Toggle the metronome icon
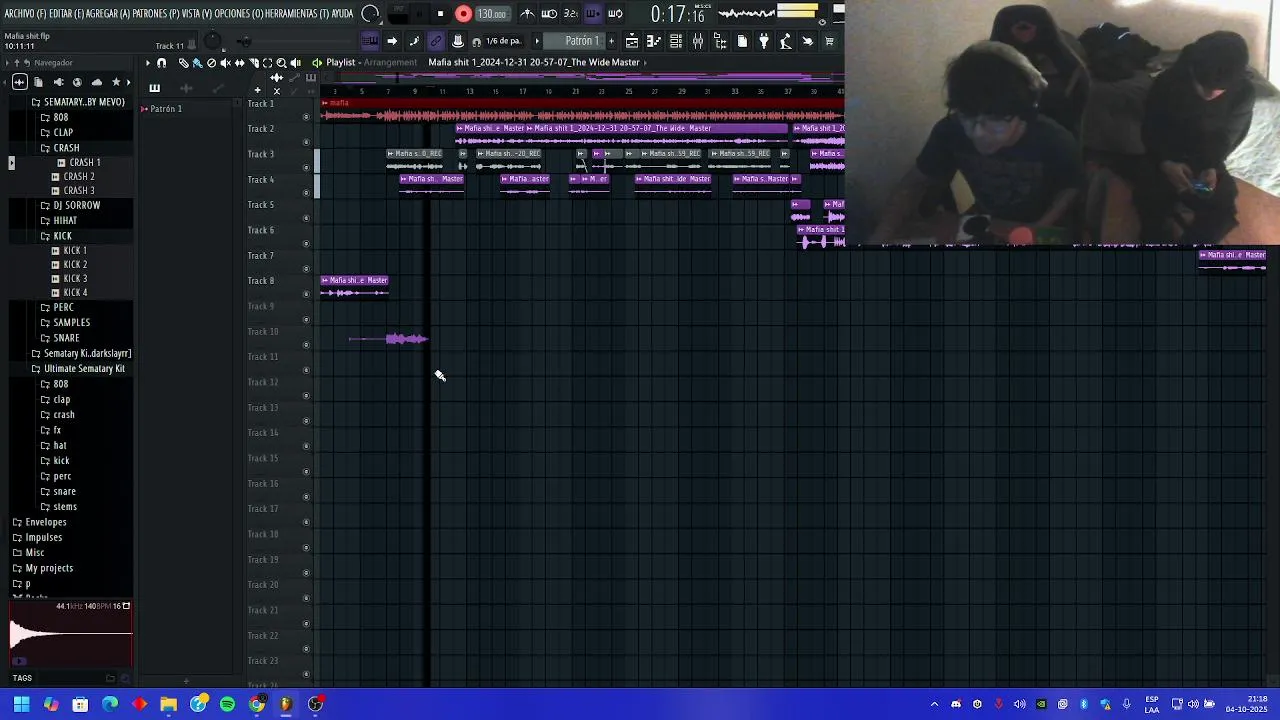The image size is (1280, 720). click(x=527, y=14)
